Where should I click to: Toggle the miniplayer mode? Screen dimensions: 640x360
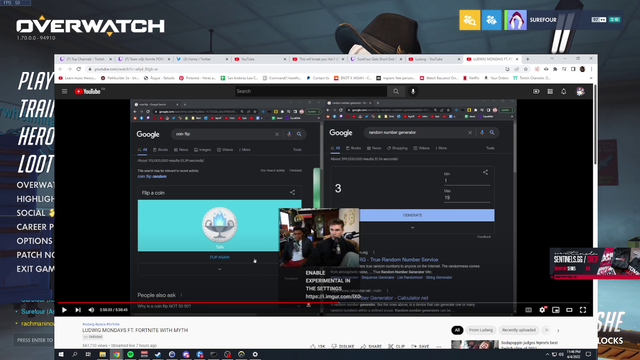click(556, 310)
